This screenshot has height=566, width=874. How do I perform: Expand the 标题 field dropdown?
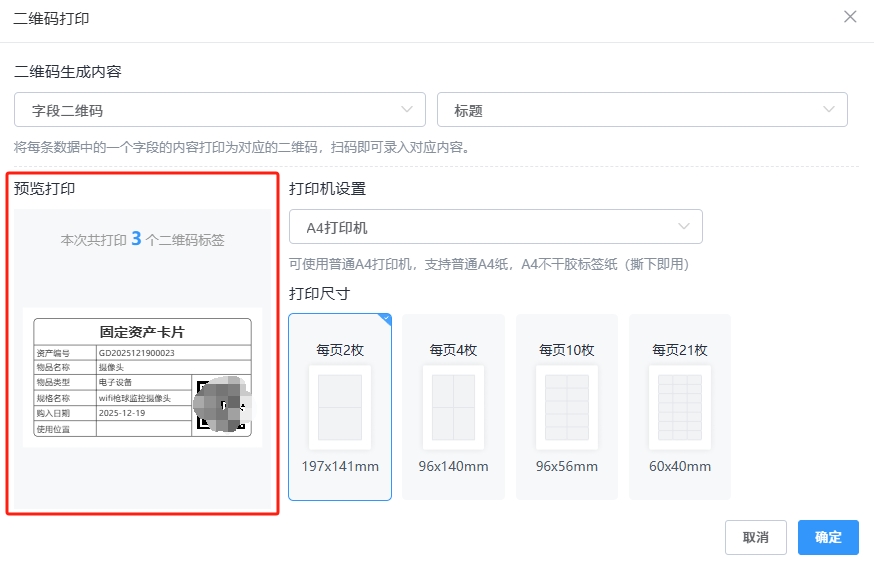click(642, 110)
